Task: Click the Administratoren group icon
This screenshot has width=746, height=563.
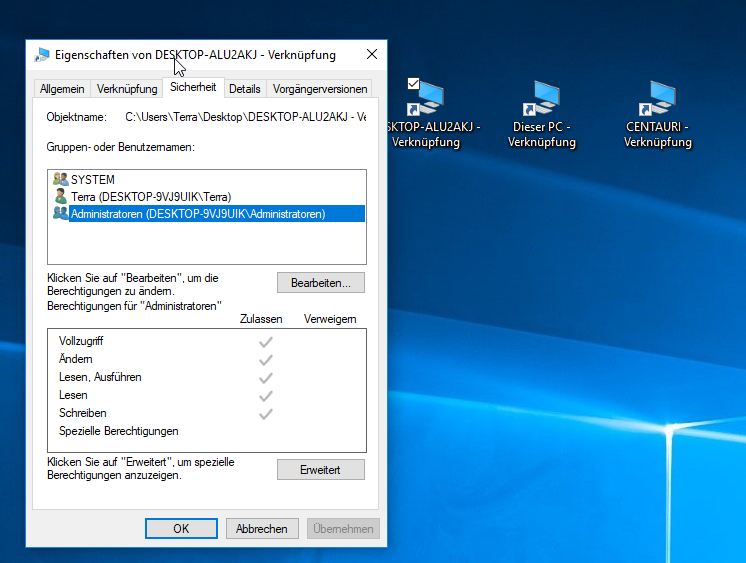Action: tap(60, 213)
